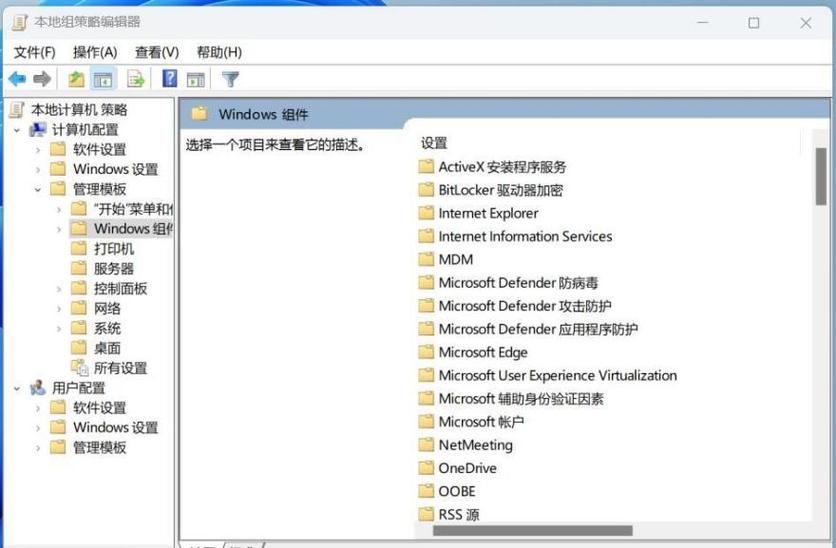Click the vertical scrollbar thumb
The width and height of the screenshot is (836, 548).
pos(821,176)
